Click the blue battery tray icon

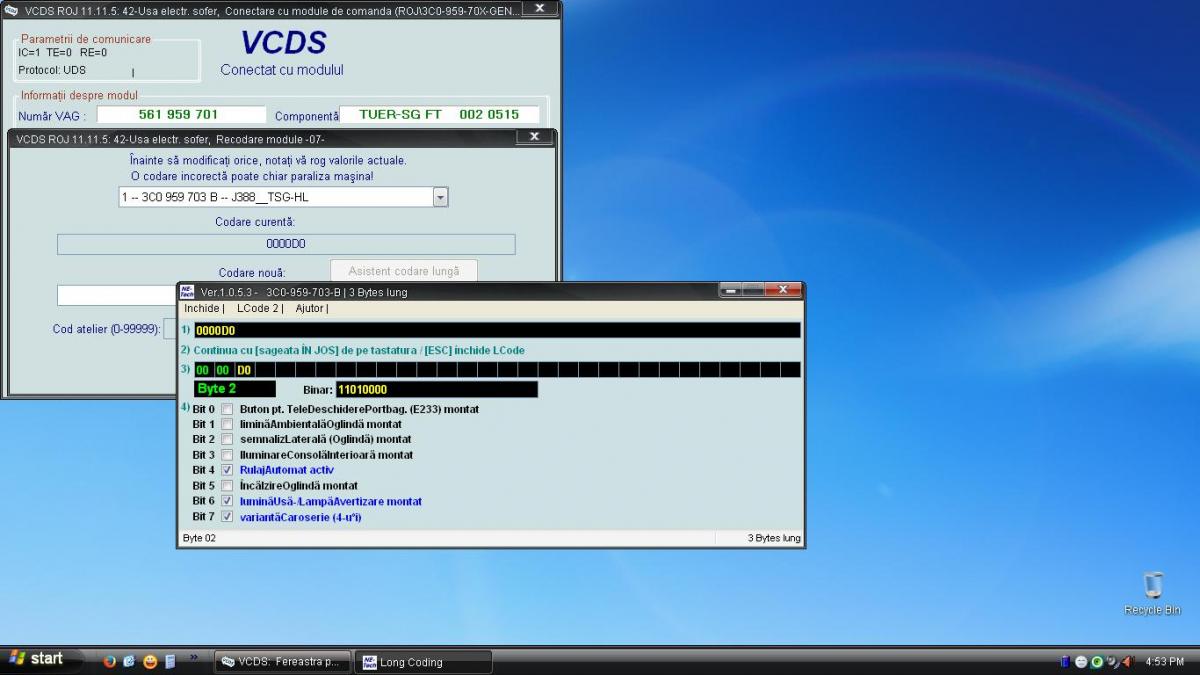point(1065,662)
